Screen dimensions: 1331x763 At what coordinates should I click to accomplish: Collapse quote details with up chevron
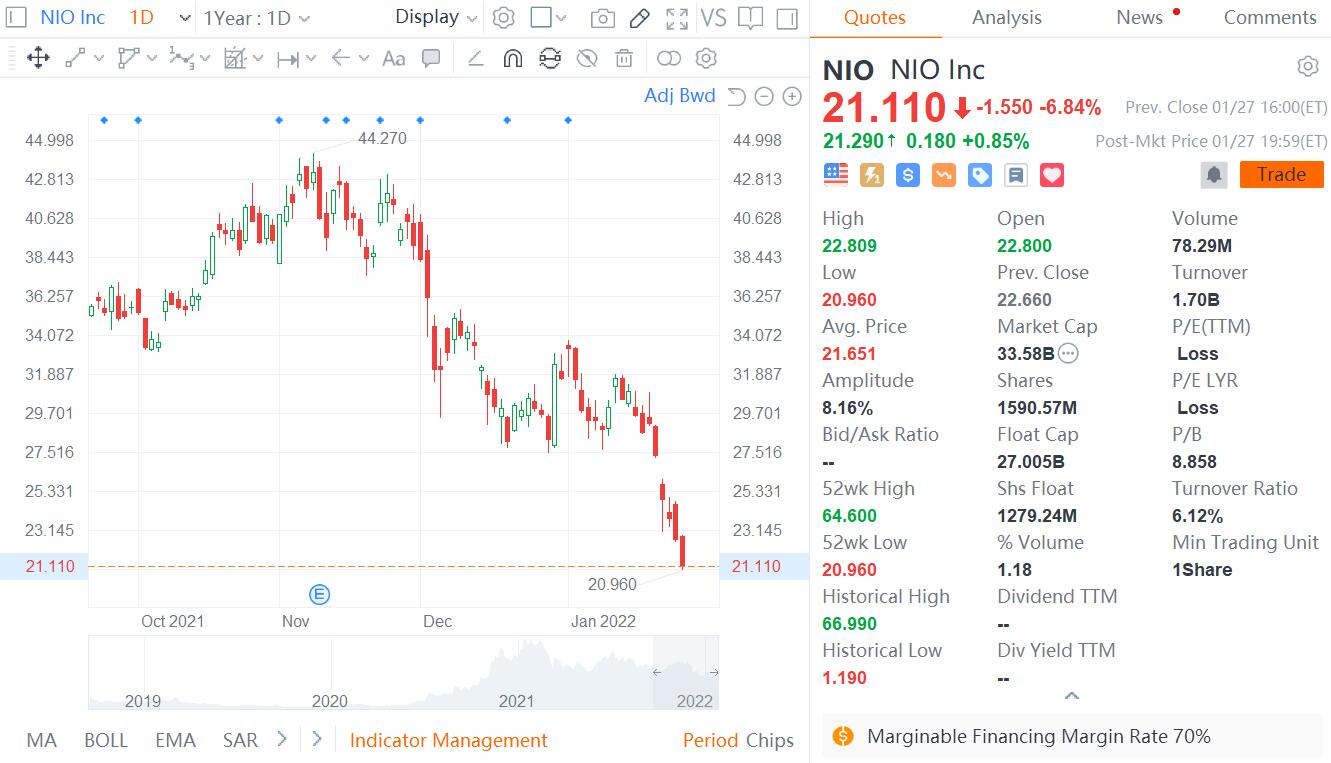(1071, 696)
